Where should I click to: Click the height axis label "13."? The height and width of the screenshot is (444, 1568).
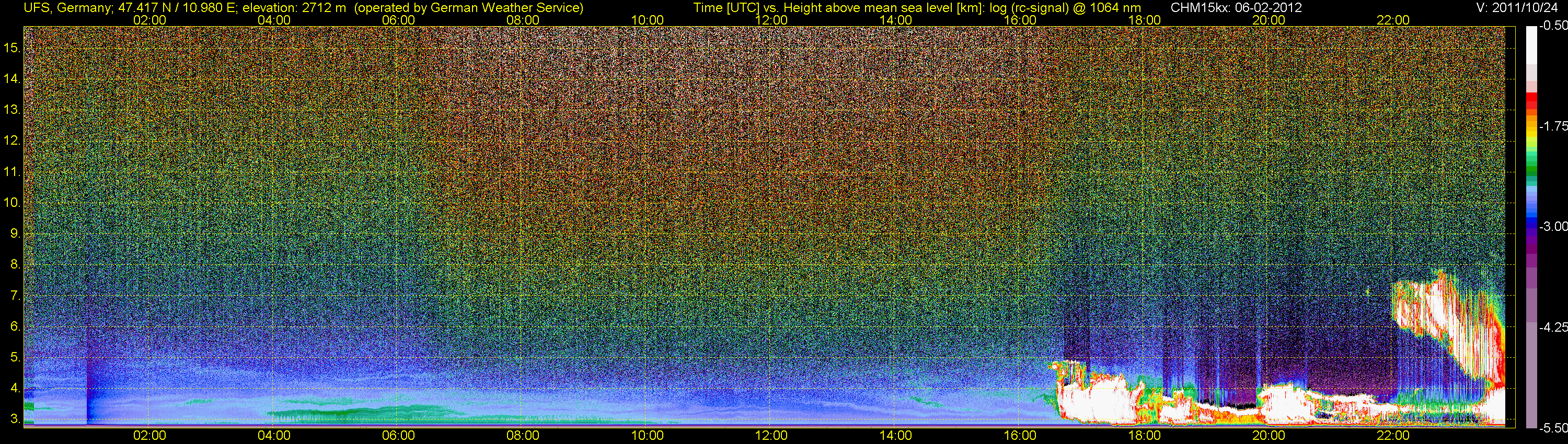tap(12, 110)
